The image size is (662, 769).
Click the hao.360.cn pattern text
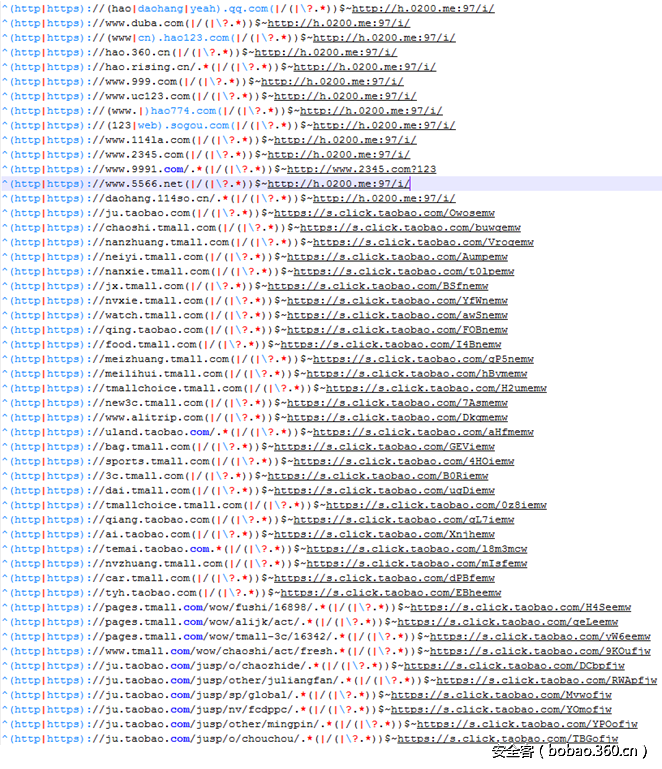[x=138, y=52]
